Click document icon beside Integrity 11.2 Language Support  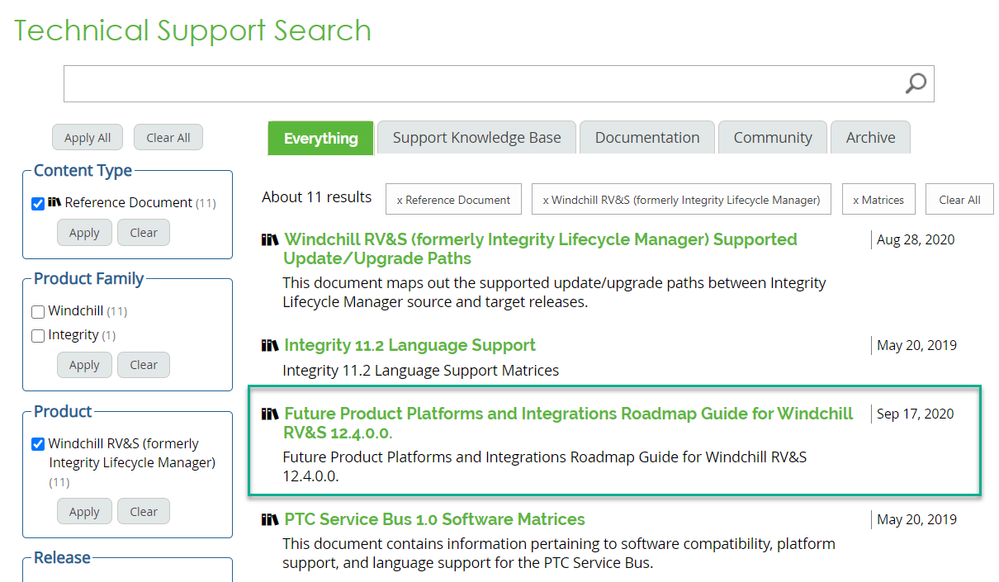pyautogui.click(x=270, y=346)
